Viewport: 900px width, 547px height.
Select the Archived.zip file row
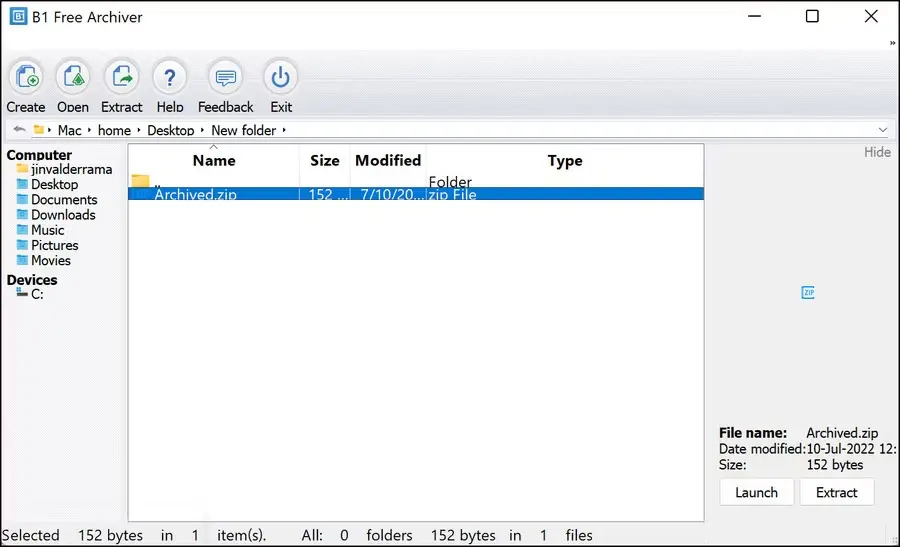pos(416,194)
